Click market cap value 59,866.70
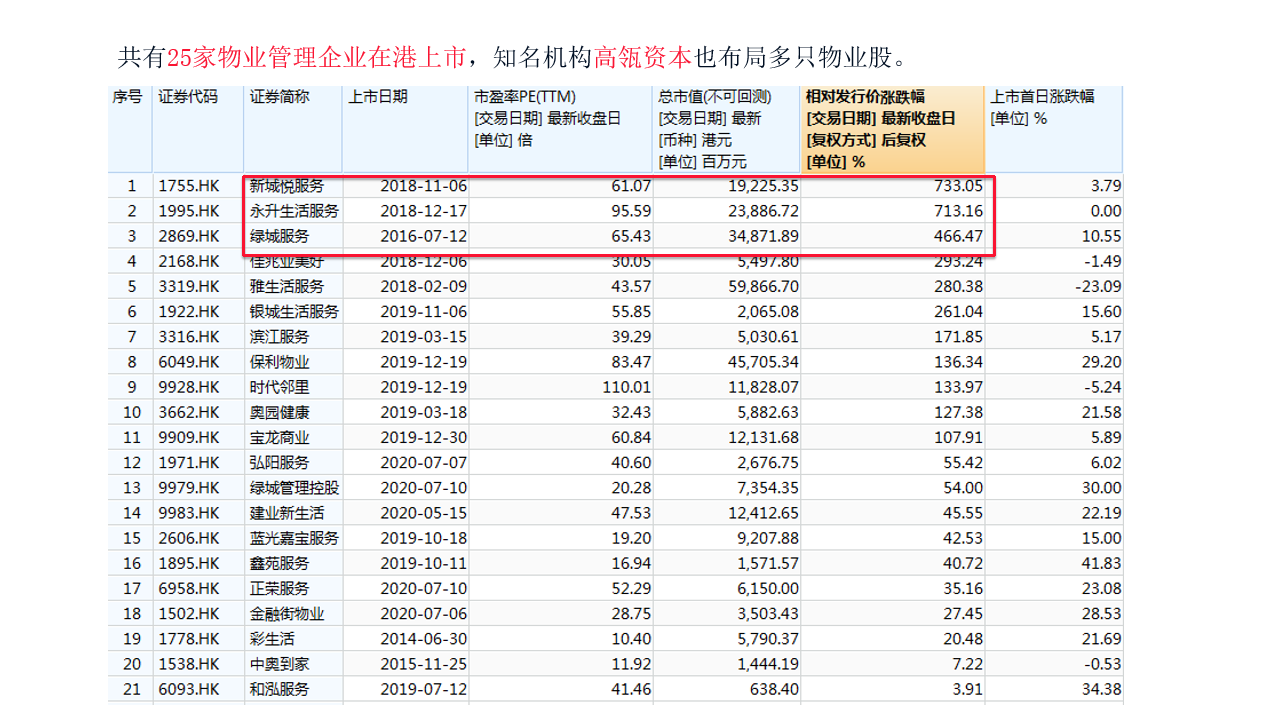1269x714 pixels. pos(762,286)
